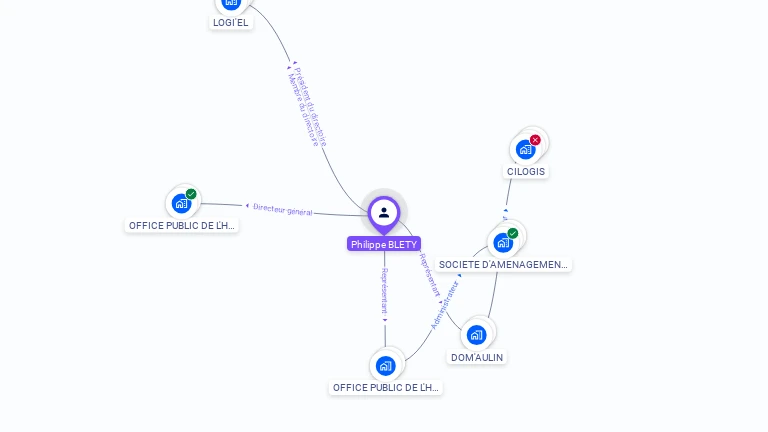Click the LOGI'EL company node icon

(x=231, y=4)
